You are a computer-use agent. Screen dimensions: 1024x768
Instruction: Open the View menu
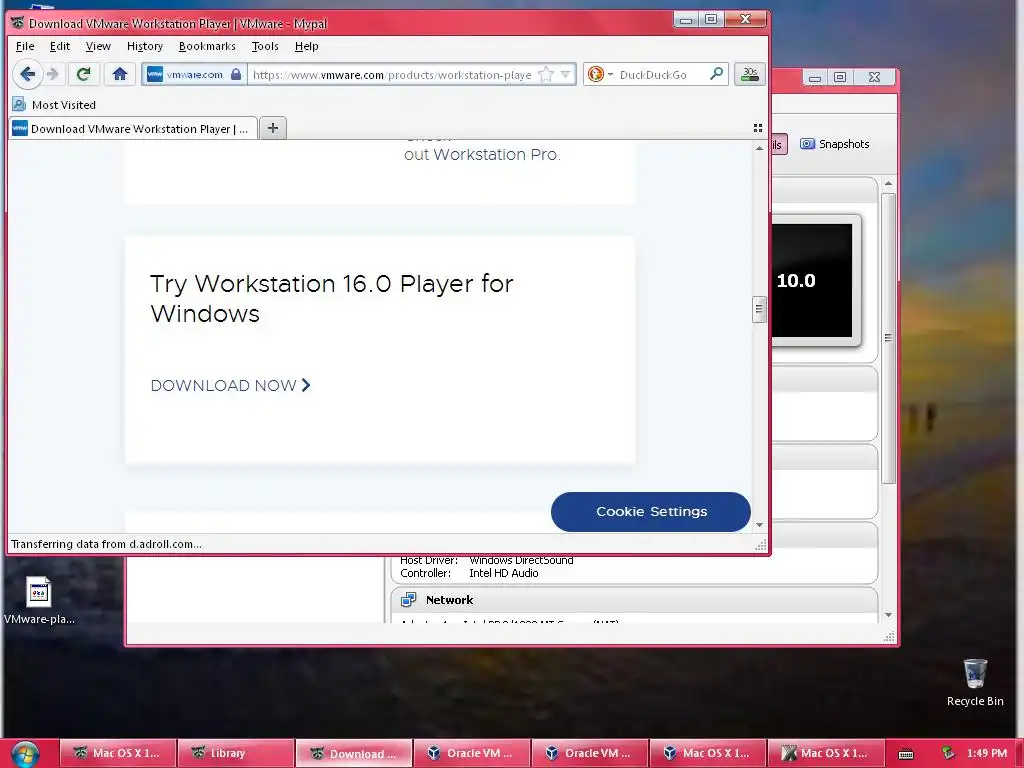coord(98,46)
